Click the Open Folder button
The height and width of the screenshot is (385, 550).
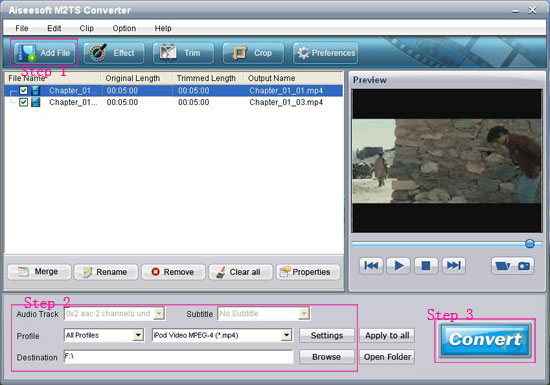click(387, 357)
